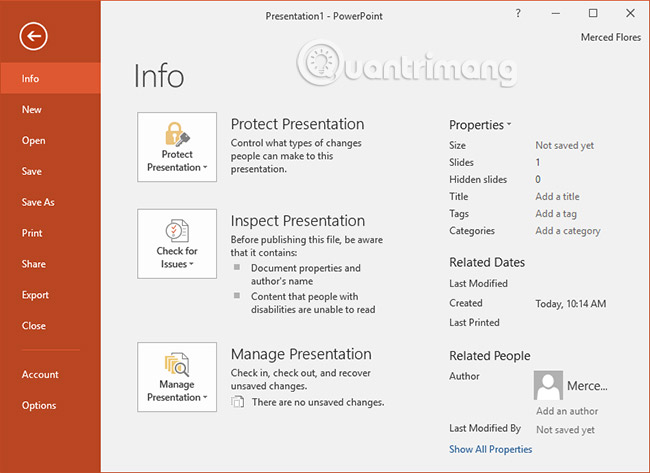Select the Info tab
The width and height of the screenshot is (650, 473).
(x=51, y=78)
